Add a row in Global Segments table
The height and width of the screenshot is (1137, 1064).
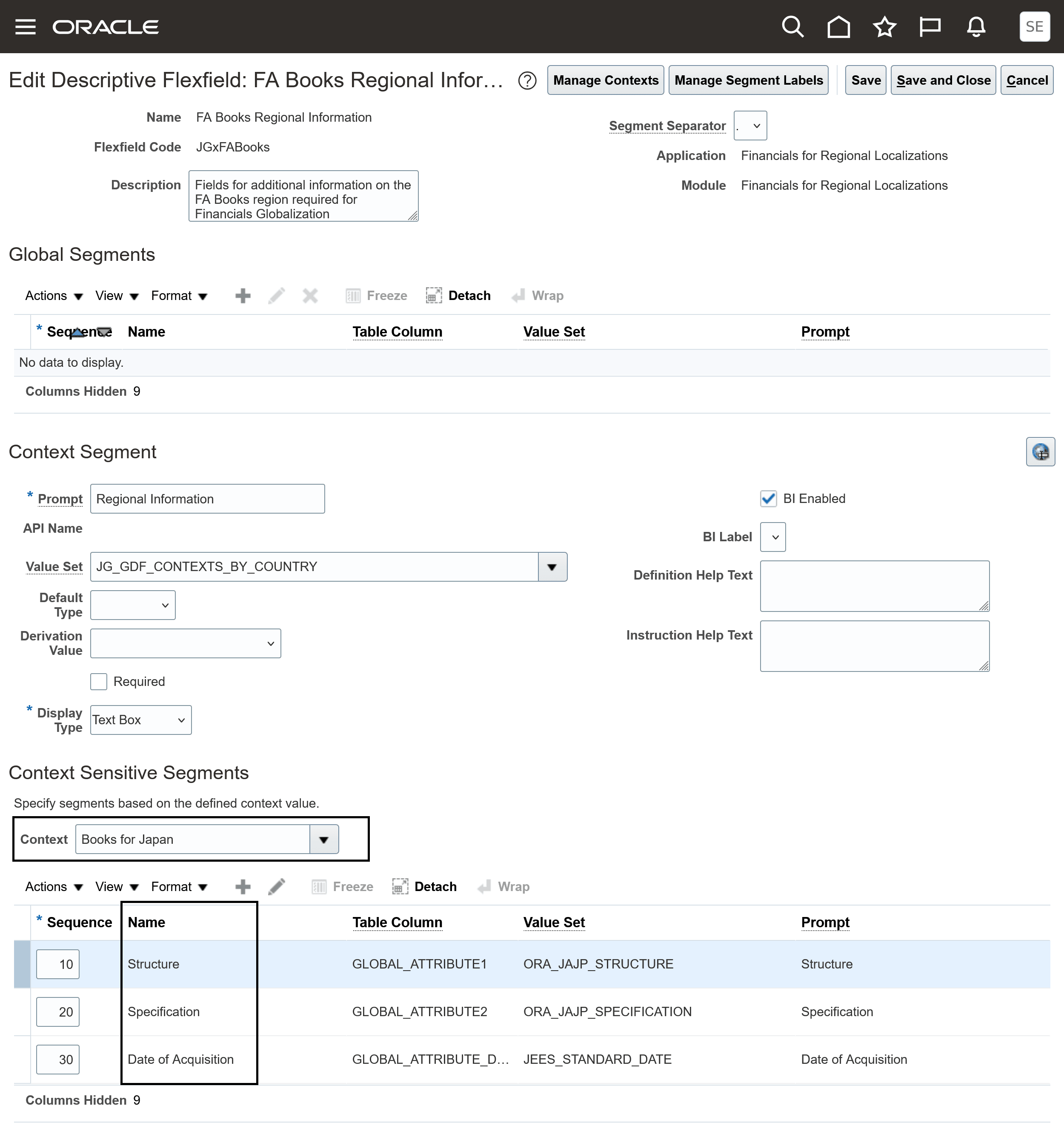coord(243,296)
